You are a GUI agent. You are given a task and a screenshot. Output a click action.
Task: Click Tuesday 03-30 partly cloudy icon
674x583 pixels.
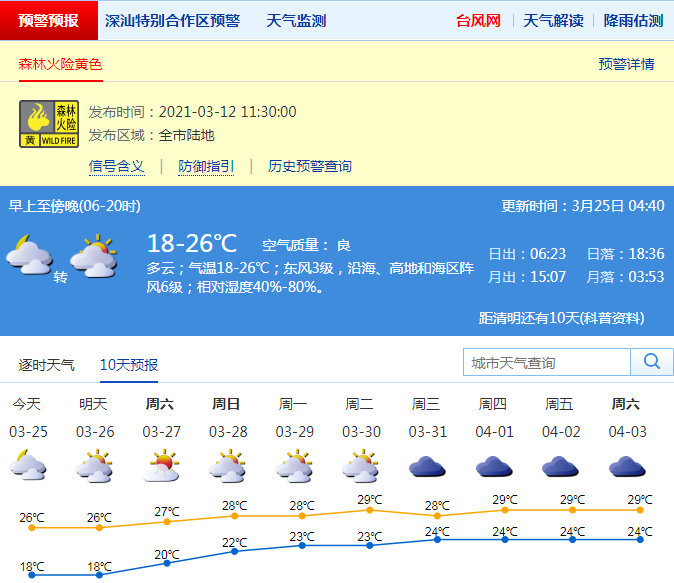pos(360,466)
